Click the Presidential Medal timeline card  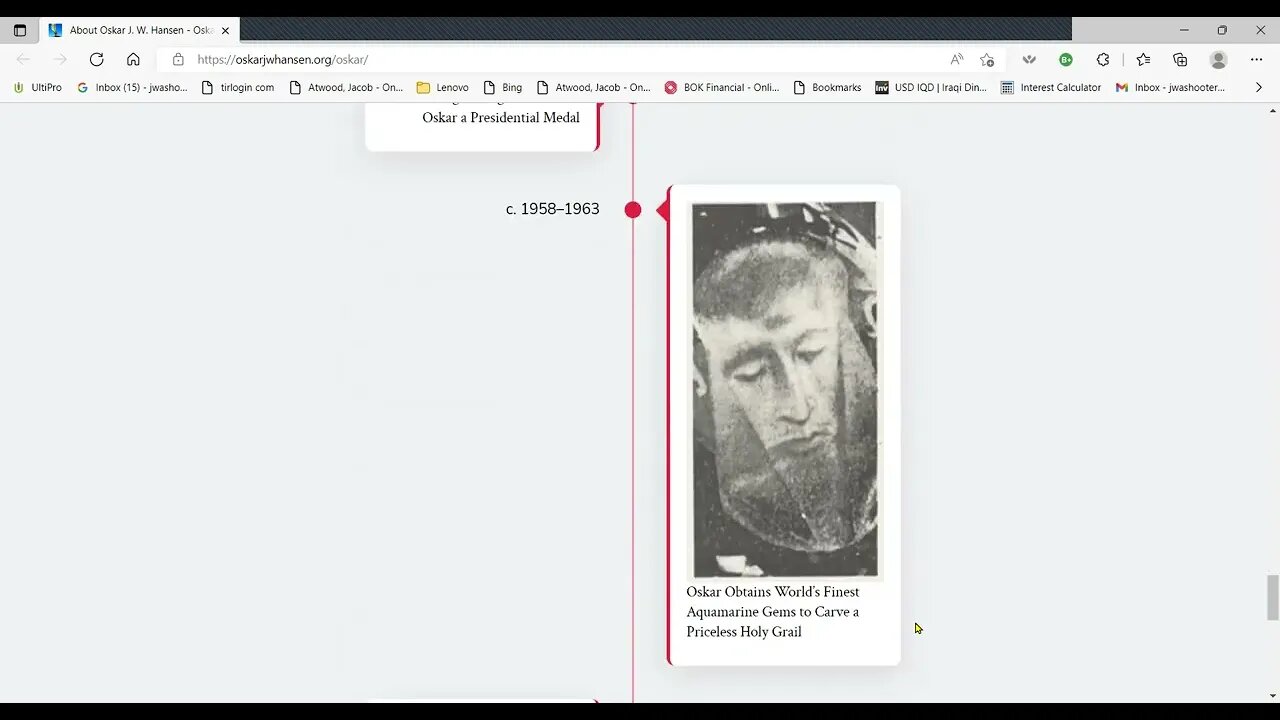point(482,126)
